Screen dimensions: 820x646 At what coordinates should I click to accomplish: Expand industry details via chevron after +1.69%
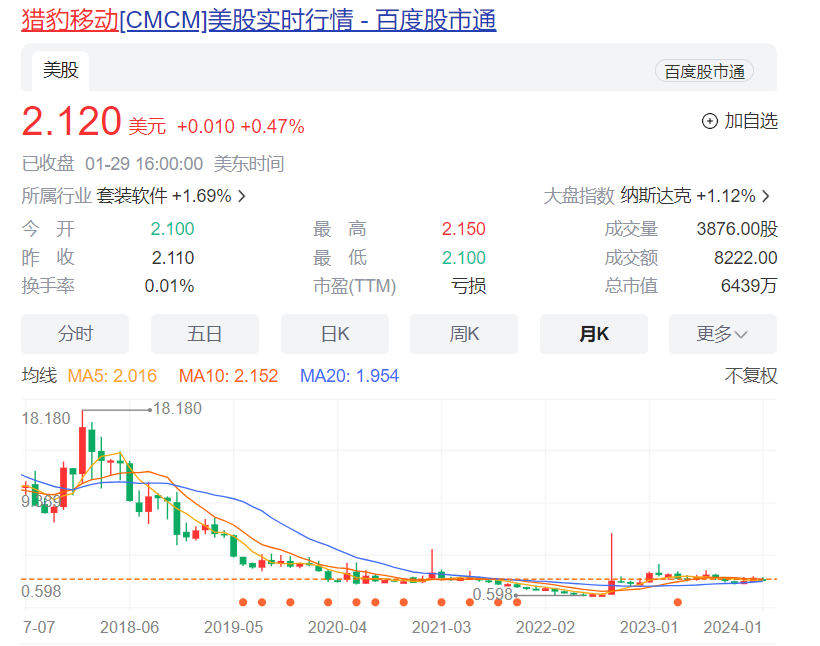242,196
